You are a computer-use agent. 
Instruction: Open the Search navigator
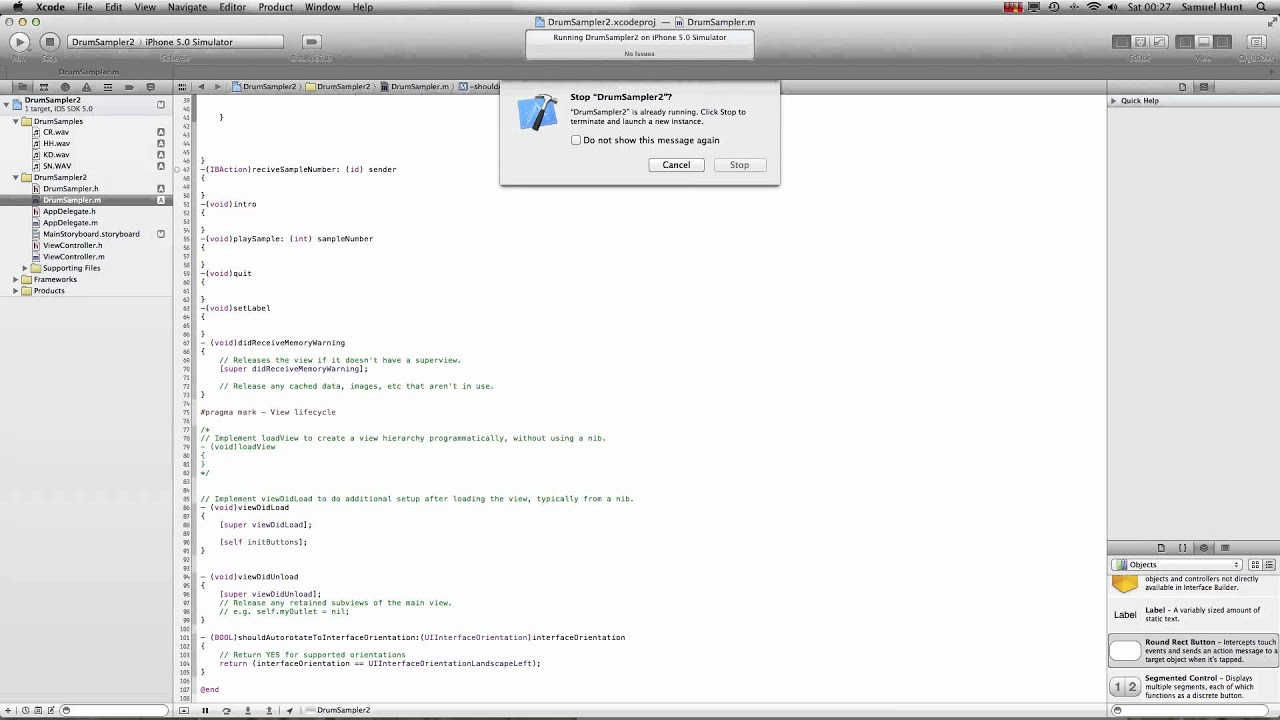[x=65, y=87]
